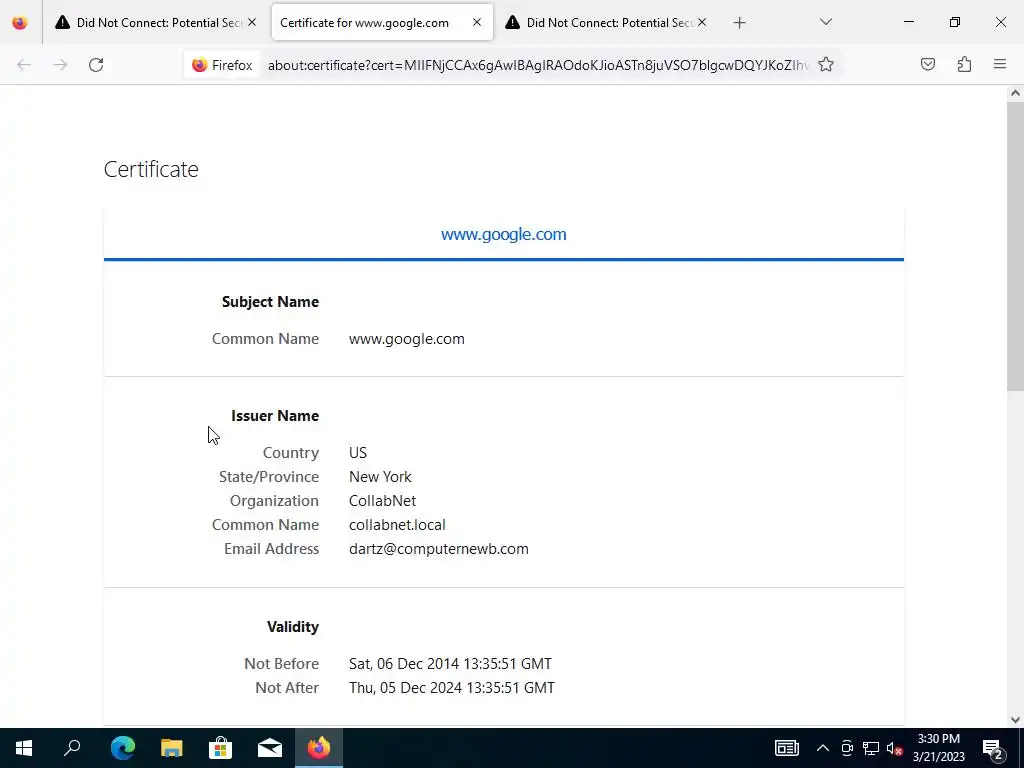Select the Certificate for www.google.com tab
Screen dimensions: 1024x768
click(382, 22)
